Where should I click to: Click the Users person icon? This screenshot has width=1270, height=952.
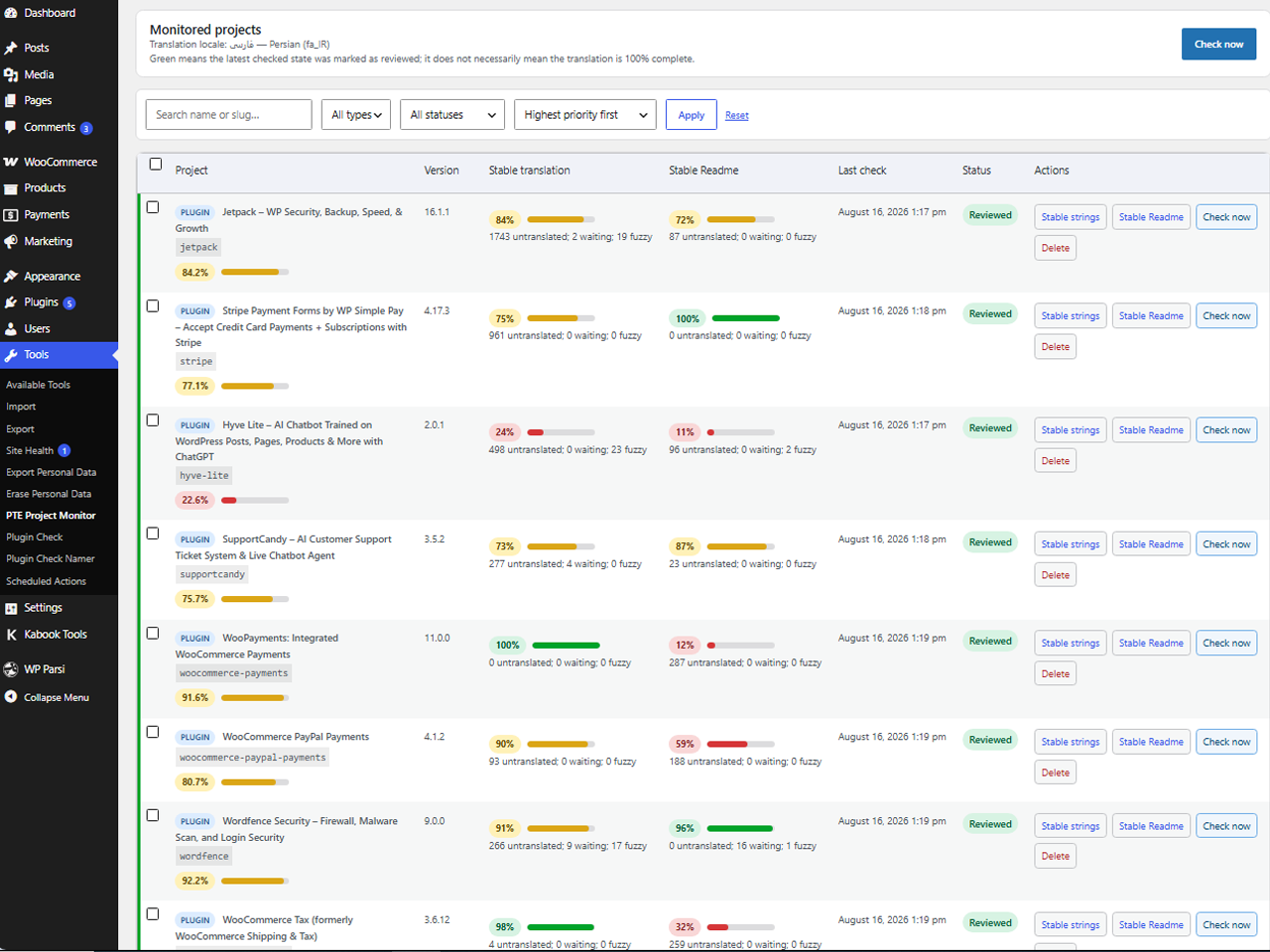click(x=11, y=328)
